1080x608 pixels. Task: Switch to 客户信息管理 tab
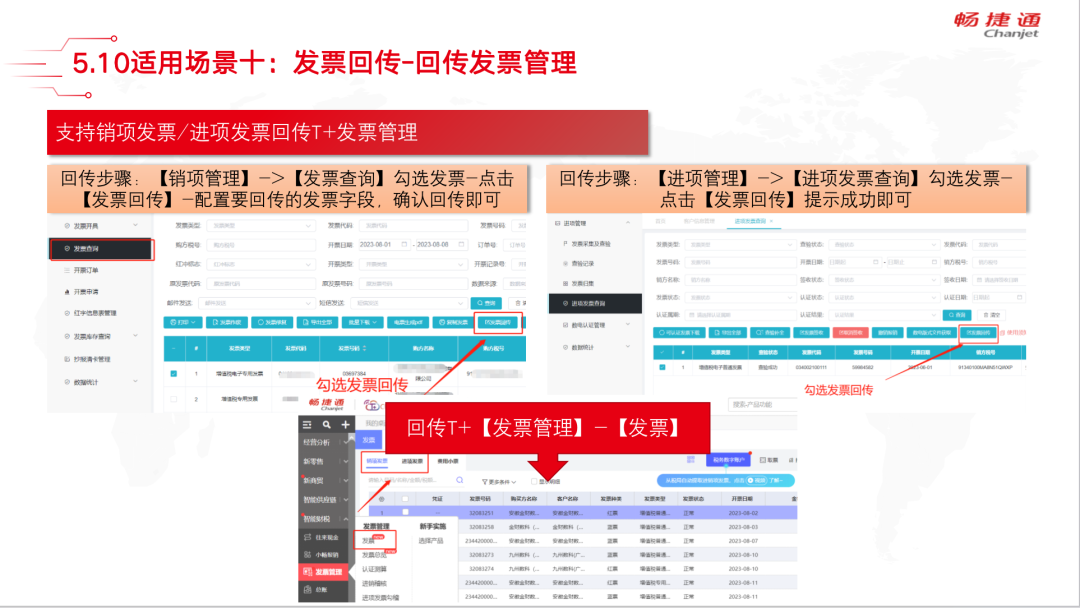(699, 221)
